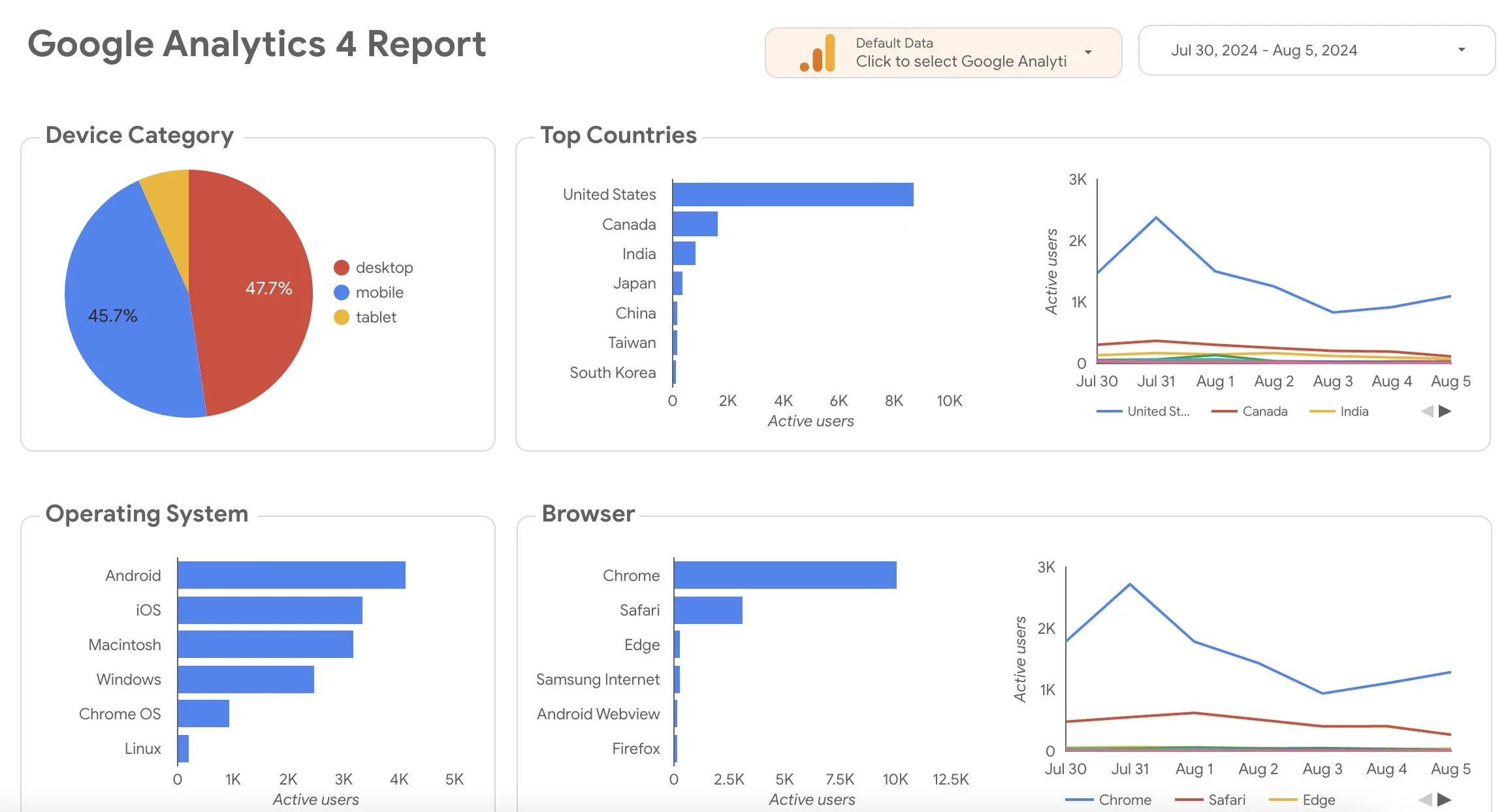Open the Jul 30 – Aug 5 date range picker
The width and height of the screenshot is (1506, 812).
pyautogui.click(x=1317, y=50)
